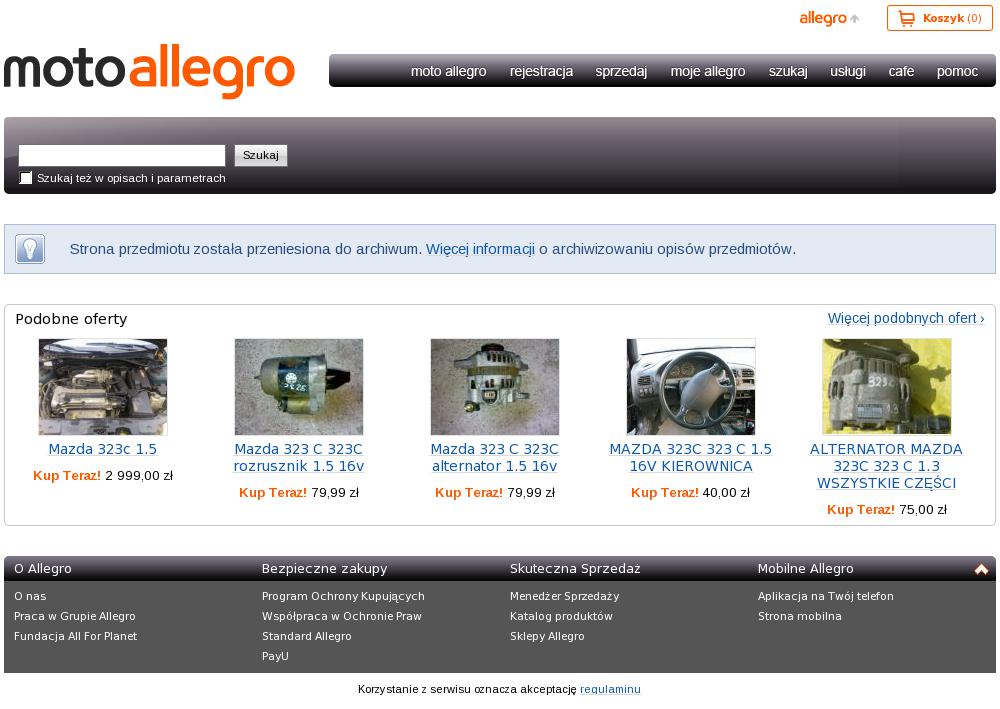Click the '2 999,00 zł' price text
The width and height of the screenshot is (1000, 709).
coord(139,476)
